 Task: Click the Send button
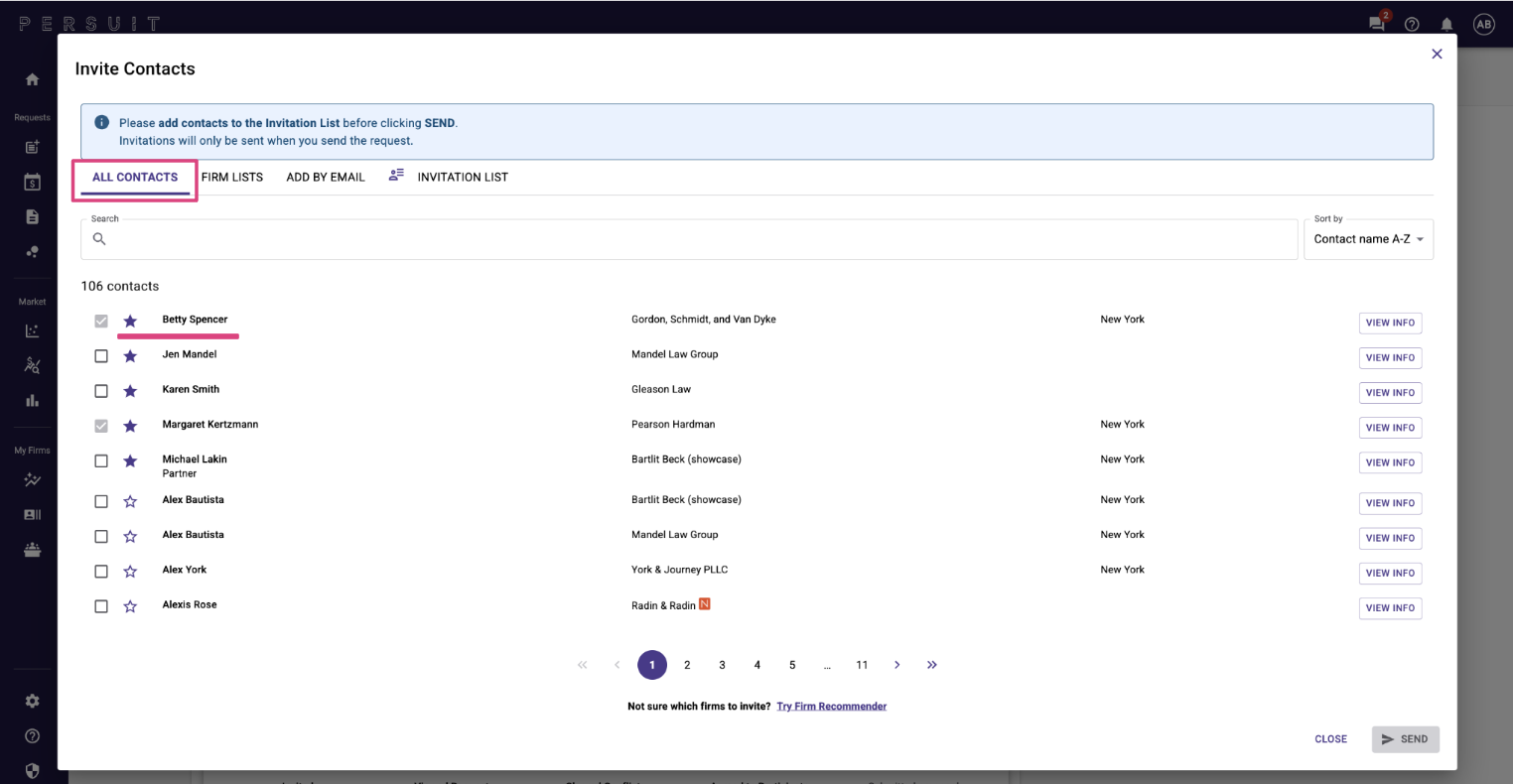(x=1406, y=739)
